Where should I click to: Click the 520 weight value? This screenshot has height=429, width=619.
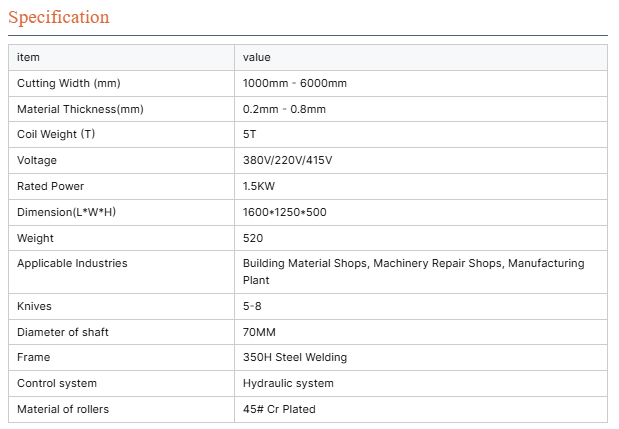pos(253,238)
